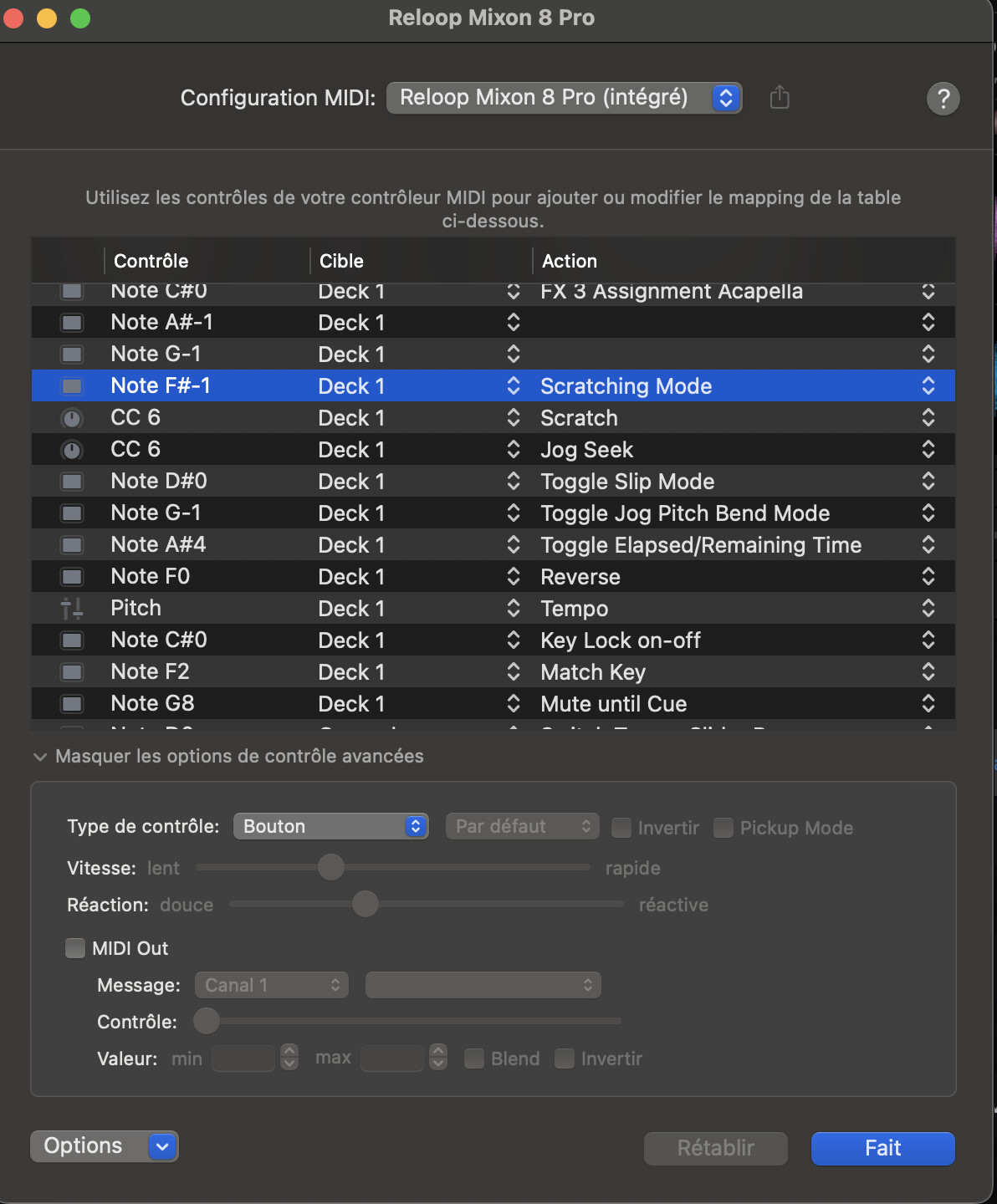Click the Valeur max input field
Viewport: 997px width, 1204px height.
392,1058
